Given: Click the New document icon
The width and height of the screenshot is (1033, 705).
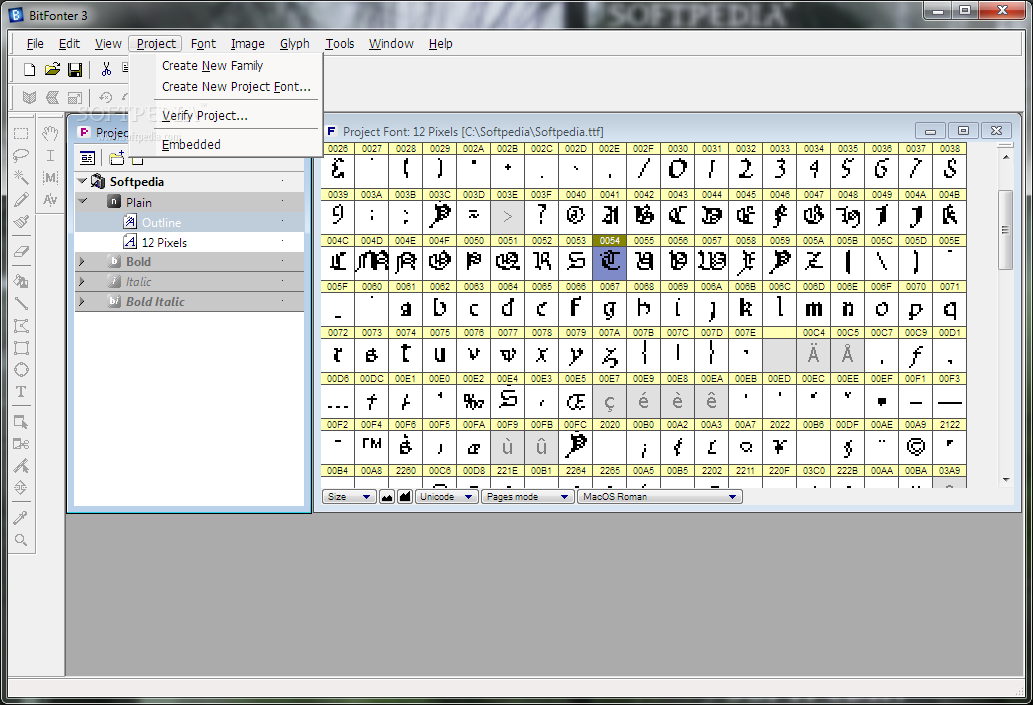Looking at the screenshot, I should (30, 69).
